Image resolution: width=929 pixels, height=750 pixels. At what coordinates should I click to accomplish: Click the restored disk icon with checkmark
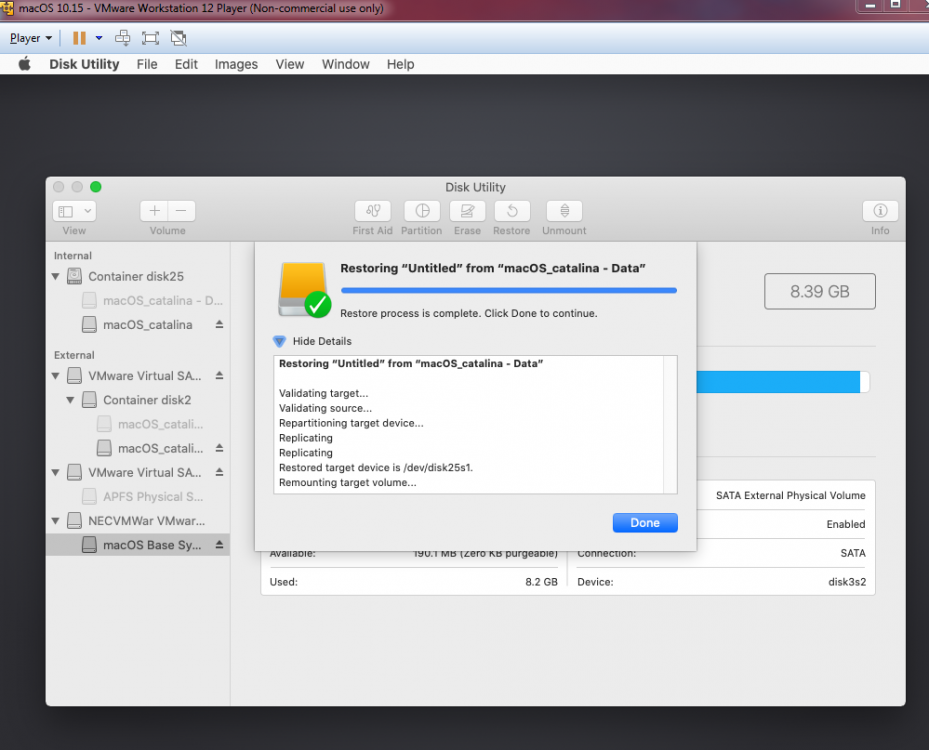(304, 290)
